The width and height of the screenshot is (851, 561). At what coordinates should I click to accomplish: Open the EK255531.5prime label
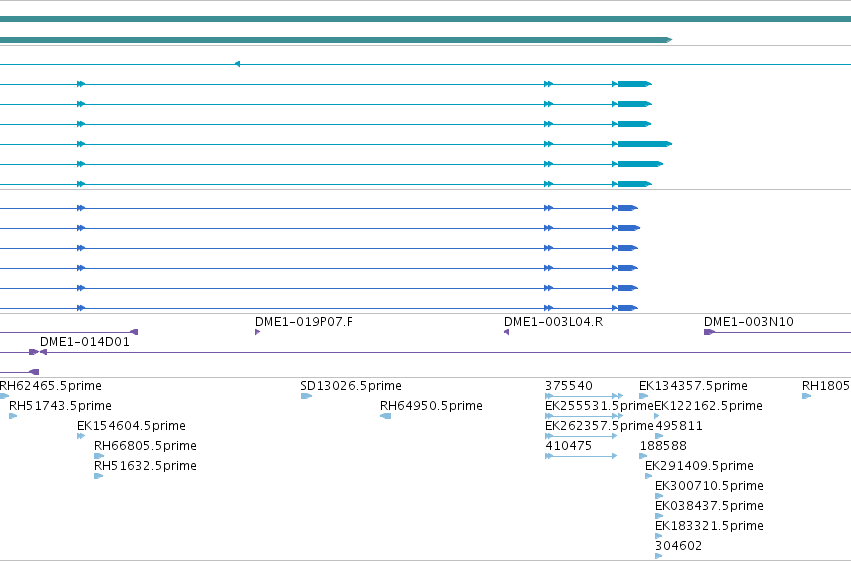[599, 406]
